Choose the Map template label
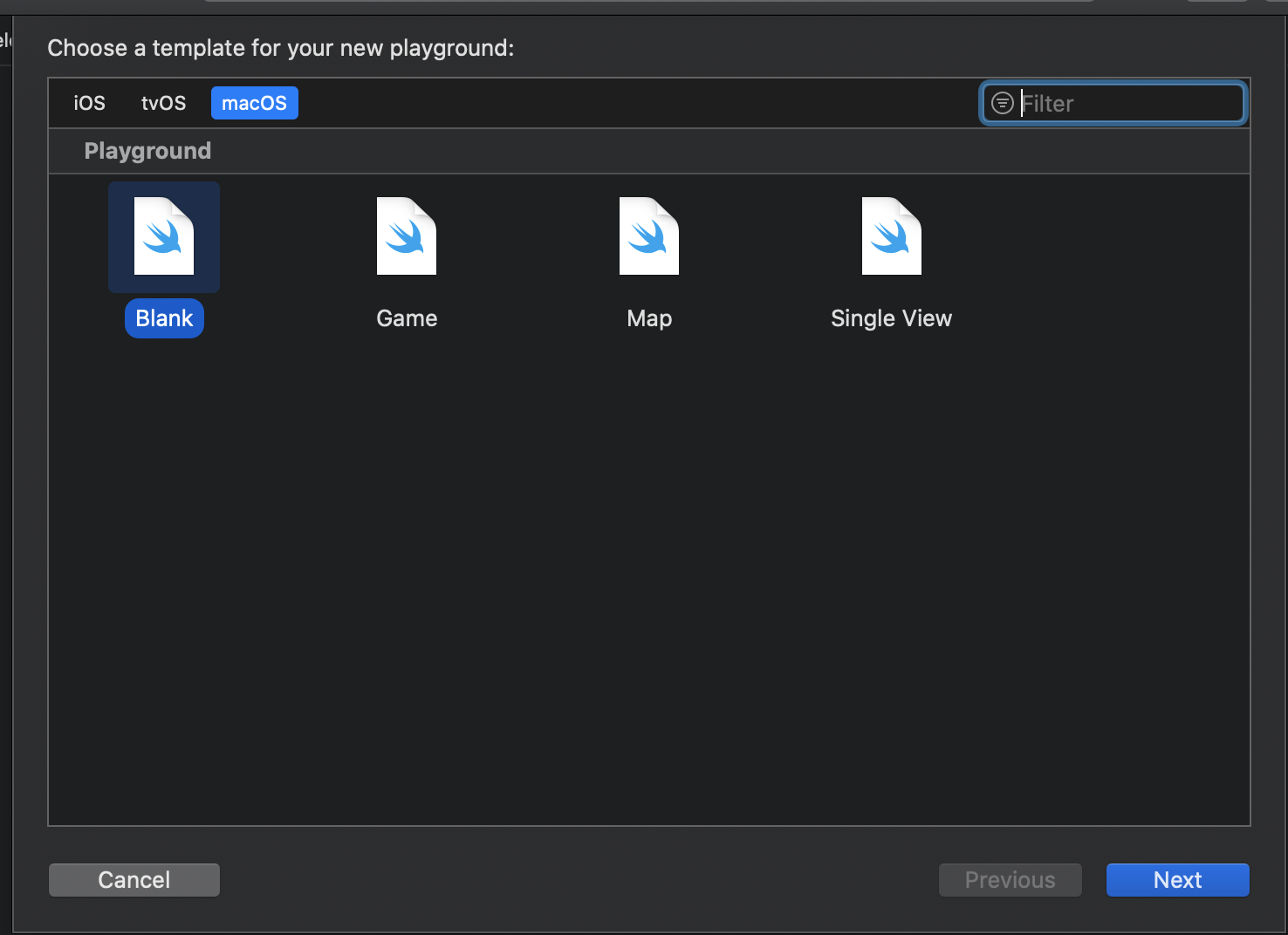Viewport: 1288px width, 935px height. tap(649, 318)
